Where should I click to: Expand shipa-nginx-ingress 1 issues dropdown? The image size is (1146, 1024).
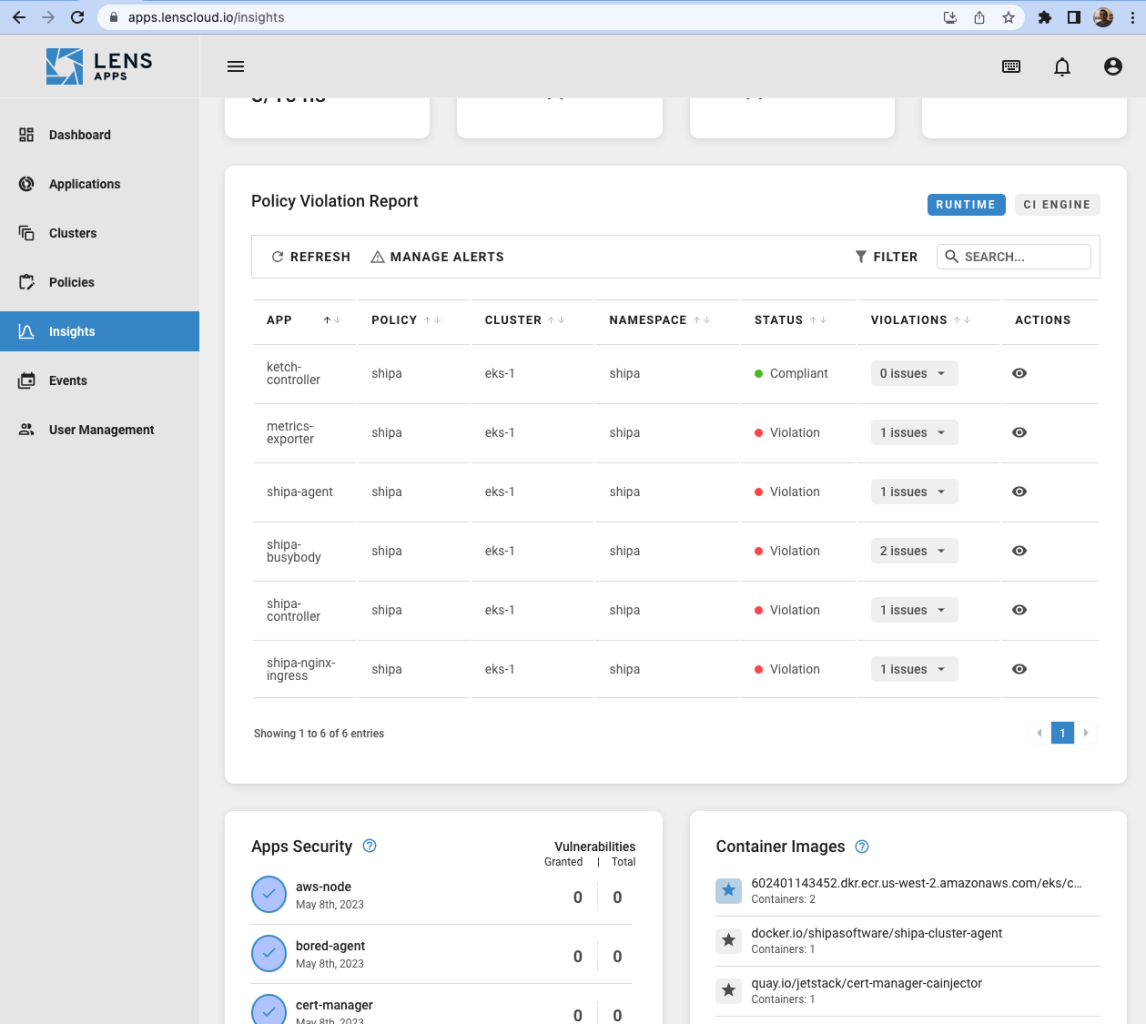click(914, 670)
